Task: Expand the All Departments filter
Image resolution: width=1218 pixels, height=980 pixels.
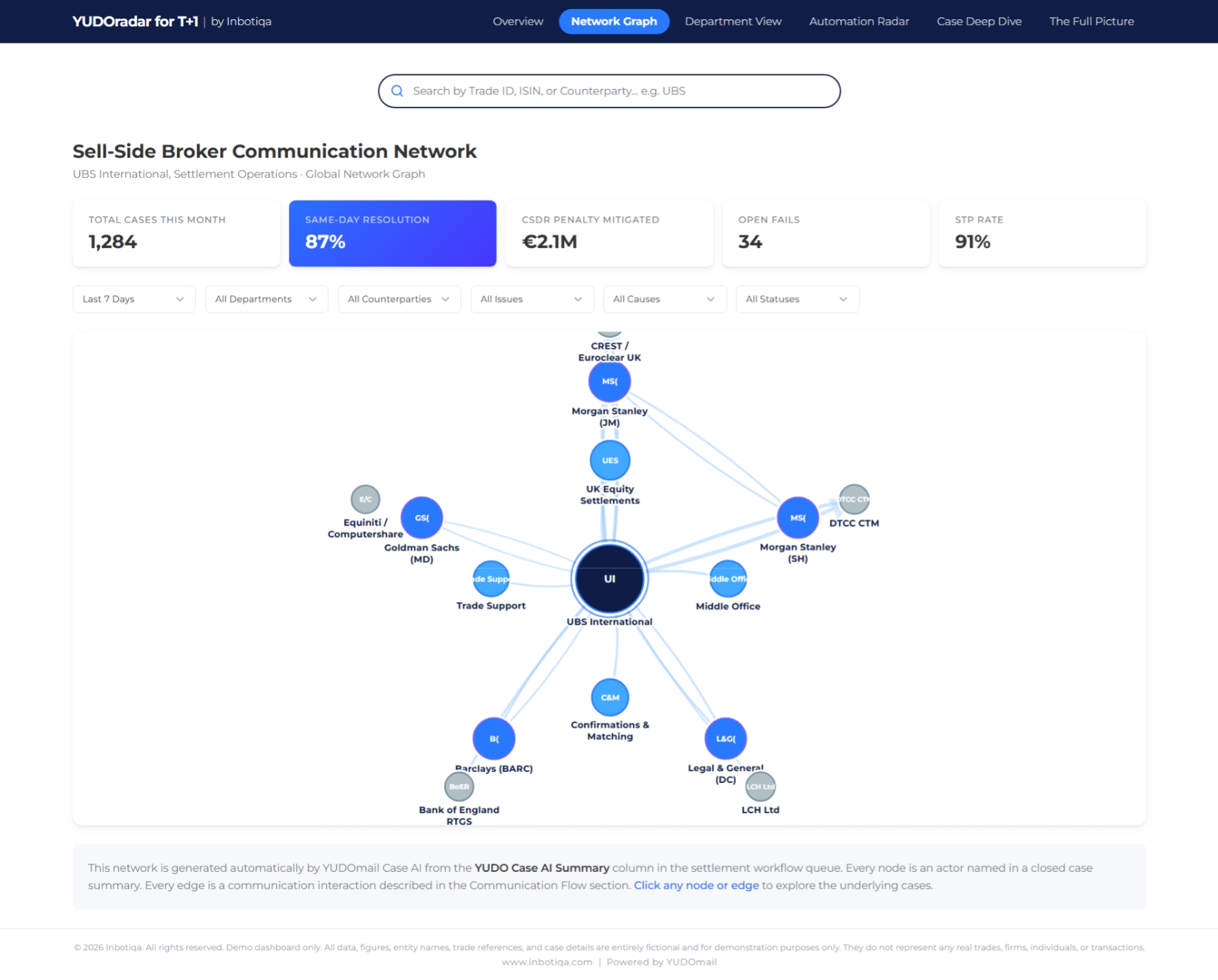Action: pyautogui.click(x=266, y=299)
